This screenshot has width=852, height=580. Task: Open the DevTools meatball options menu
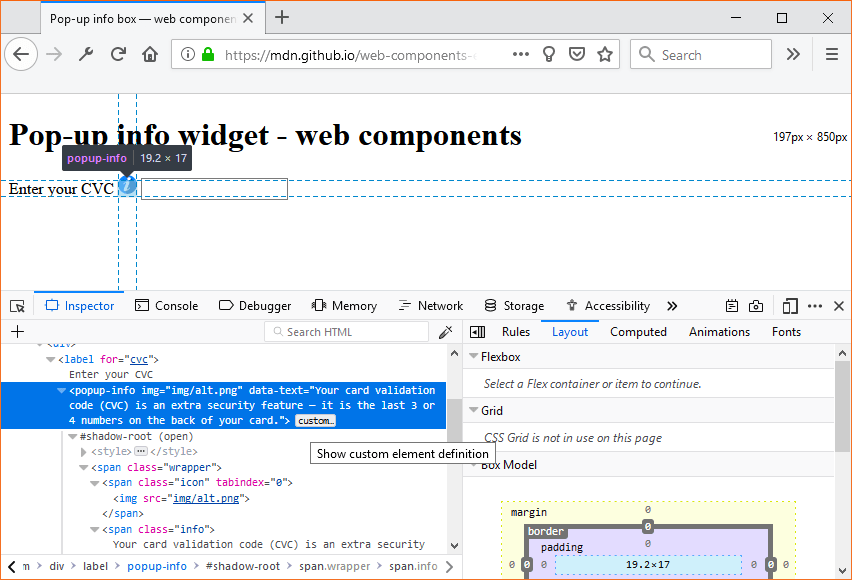coord(815,305)
